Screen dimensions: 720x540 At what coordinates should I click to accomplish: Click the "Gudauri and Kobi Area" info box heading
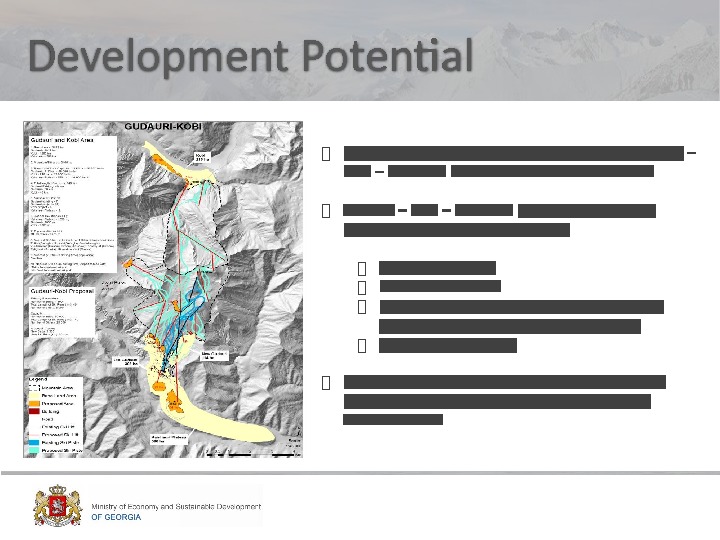pos(62,140)
